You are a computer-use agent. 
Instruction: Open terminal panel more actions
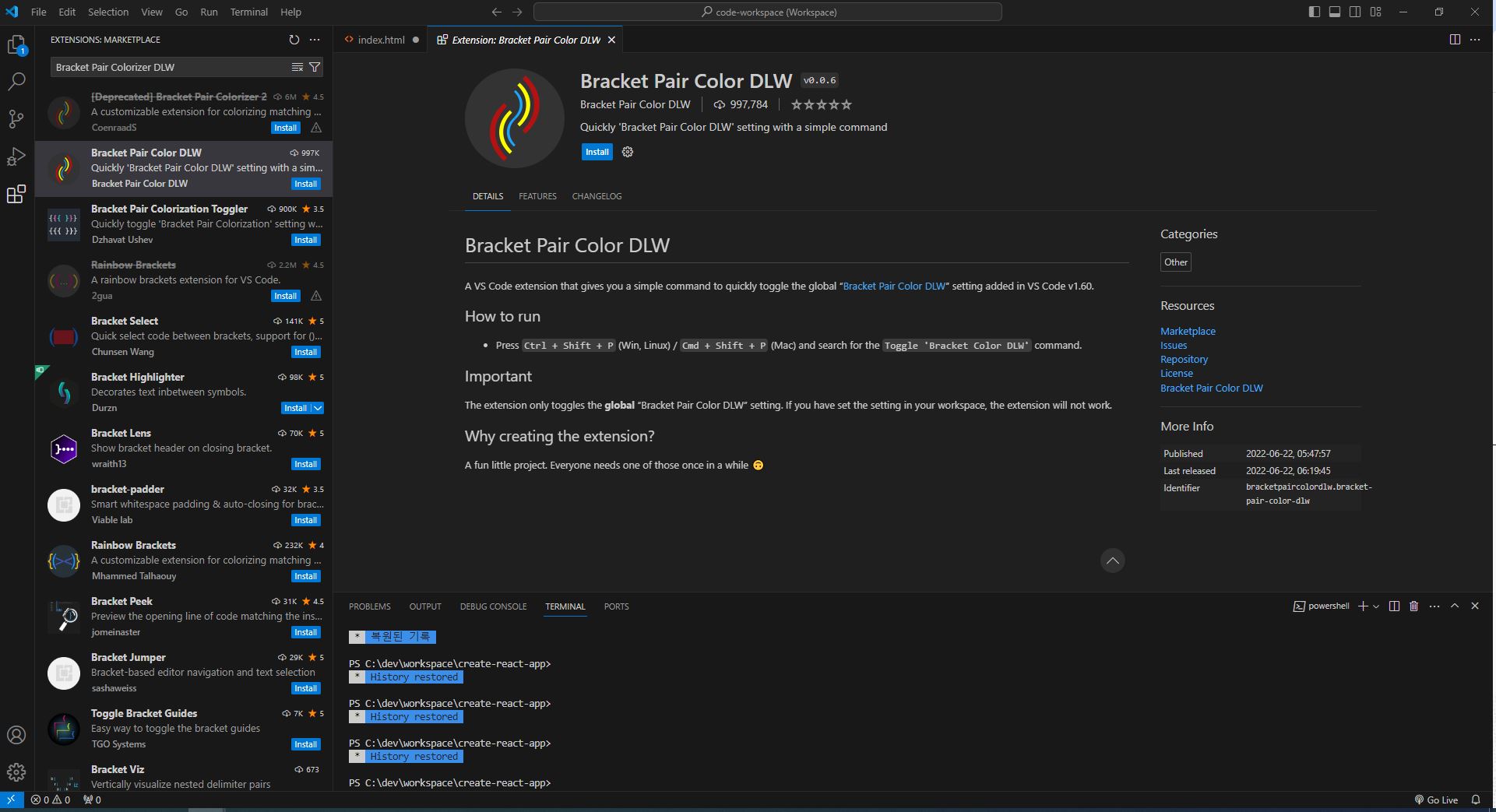click(1434, 606)
